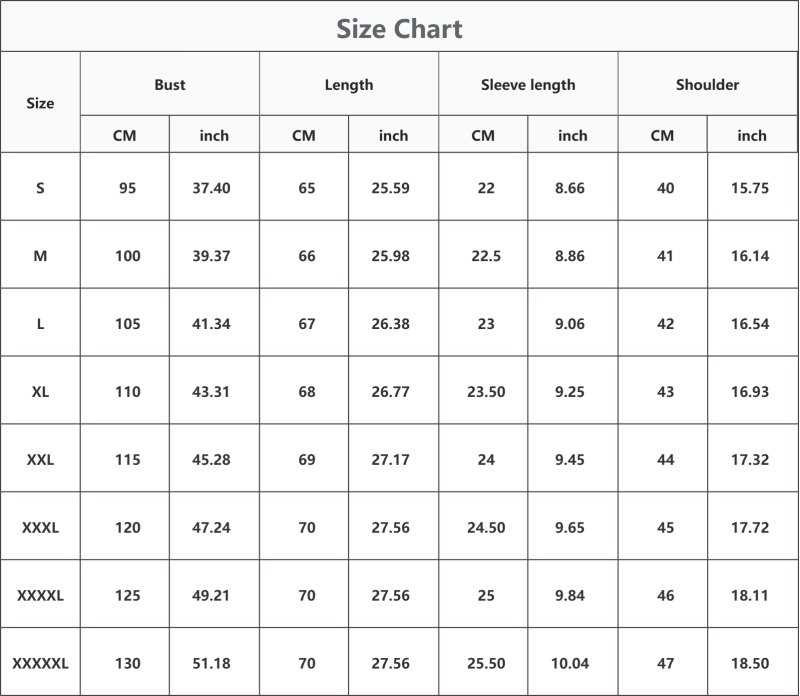The height and width of the screenshot is (696, 800).
Task: Click the Shoulder column header
Action: point(708,84)
